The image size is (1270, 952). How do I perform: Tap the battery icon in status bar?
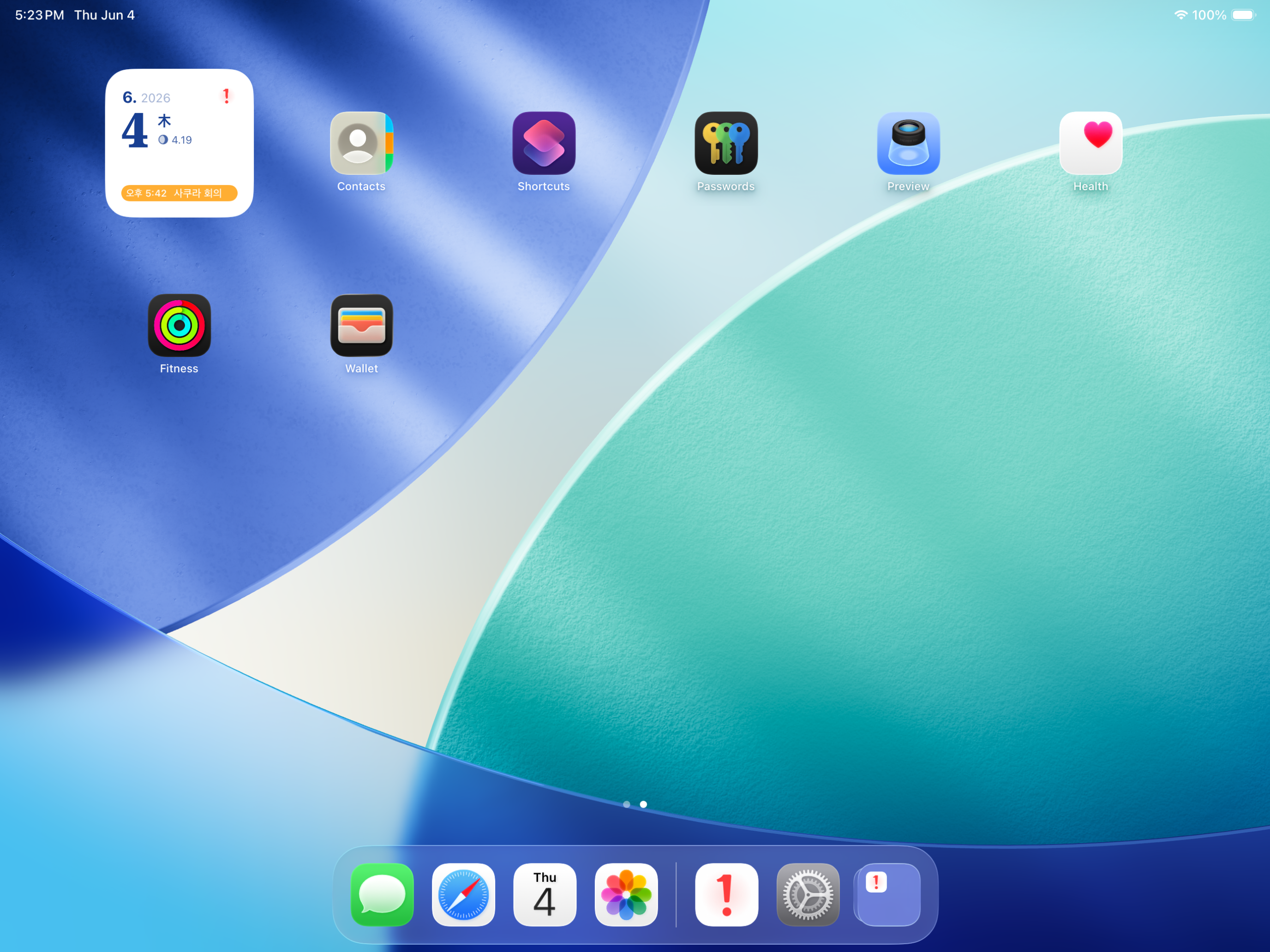[1244, 15]
